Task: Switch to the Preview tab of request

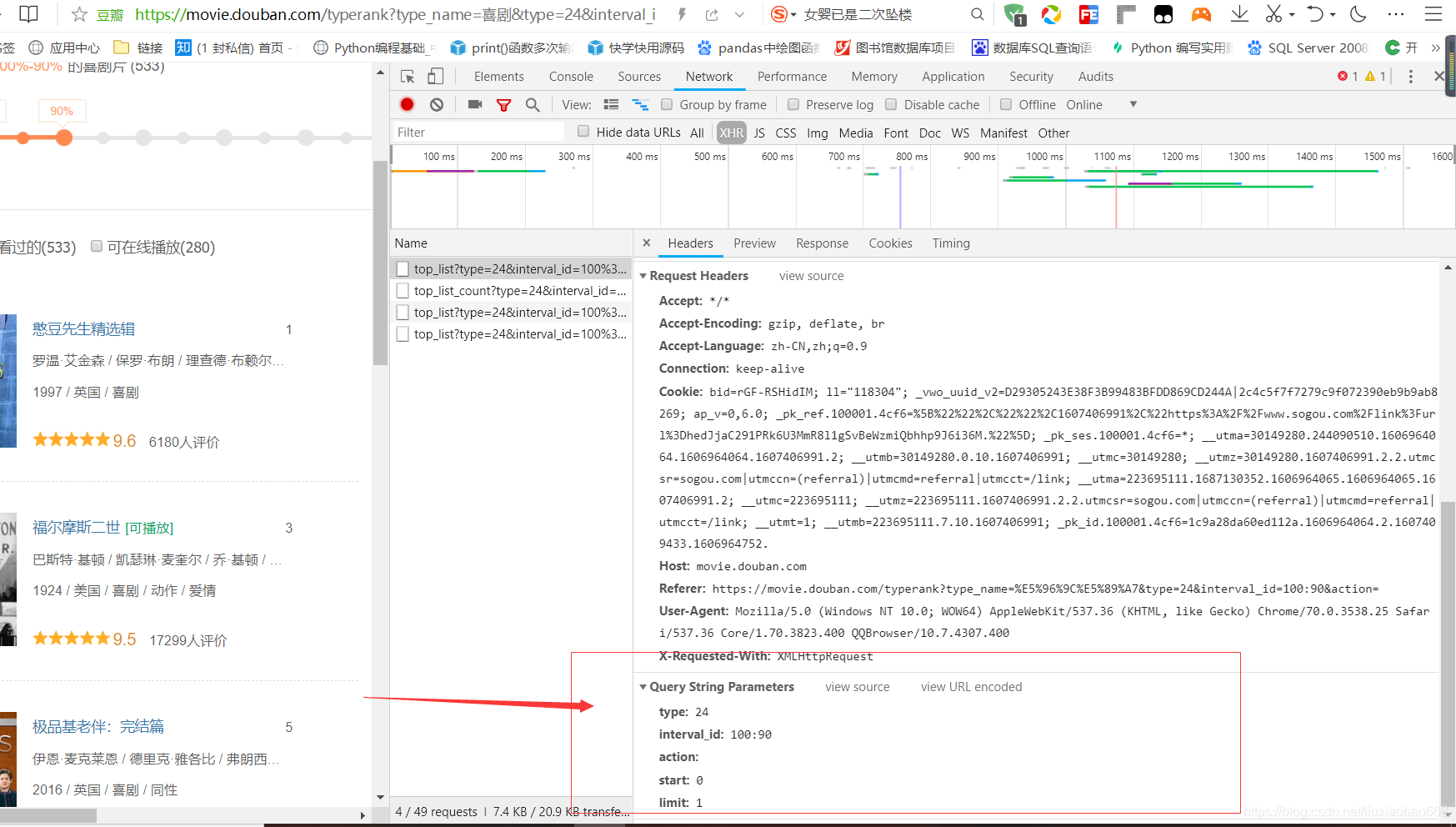Action: [754, 243]
